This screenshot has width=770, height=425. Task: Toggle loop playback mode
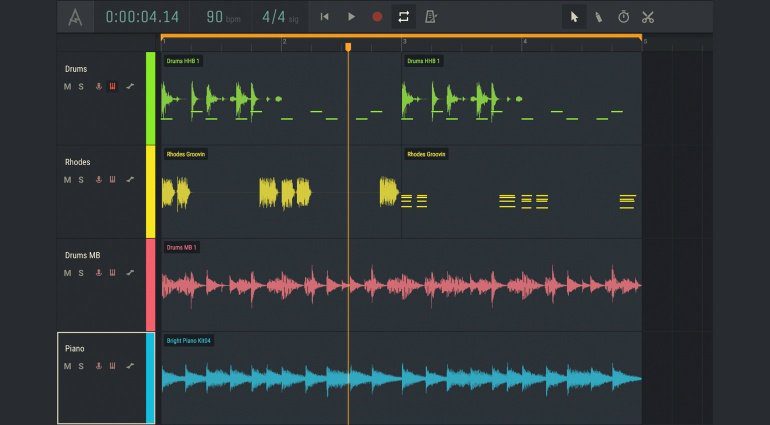pyautogui.click(x=403, y=17)
